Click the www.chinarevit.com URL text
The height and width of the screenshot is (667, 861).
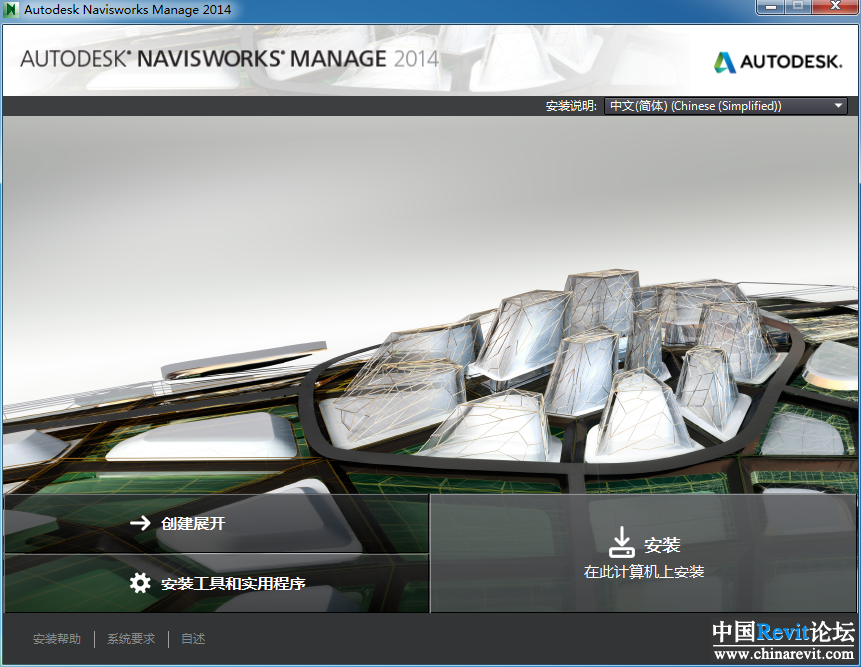782,655
